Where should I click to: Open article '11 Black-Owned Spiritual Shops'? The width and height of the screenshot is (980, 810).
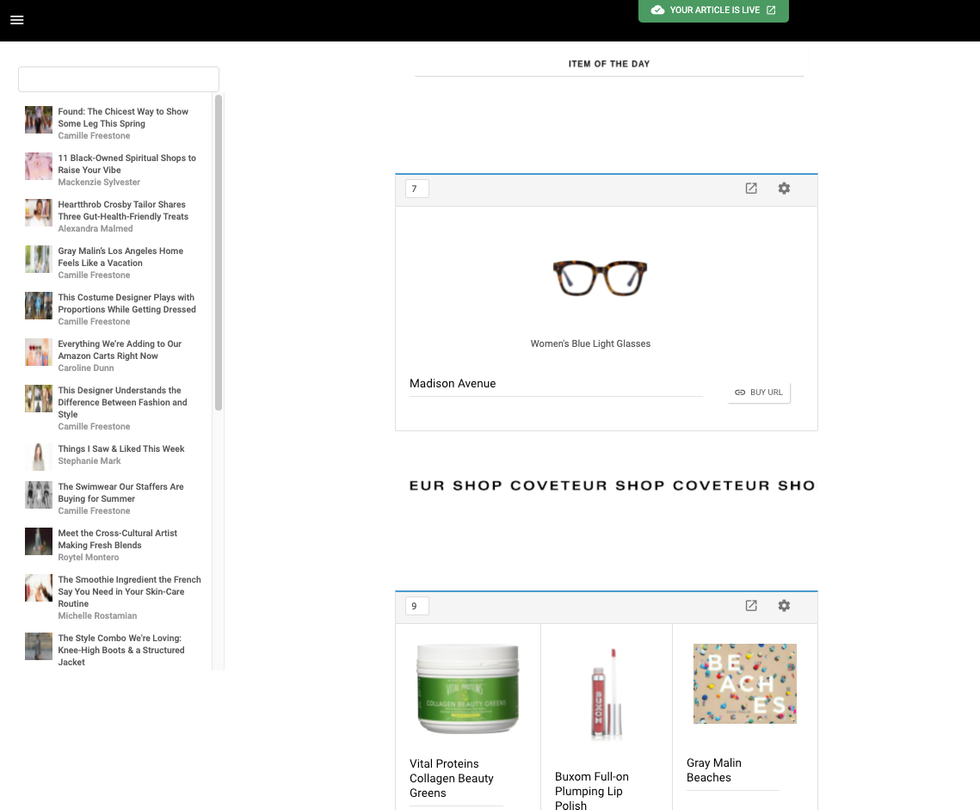click(126, 164)
